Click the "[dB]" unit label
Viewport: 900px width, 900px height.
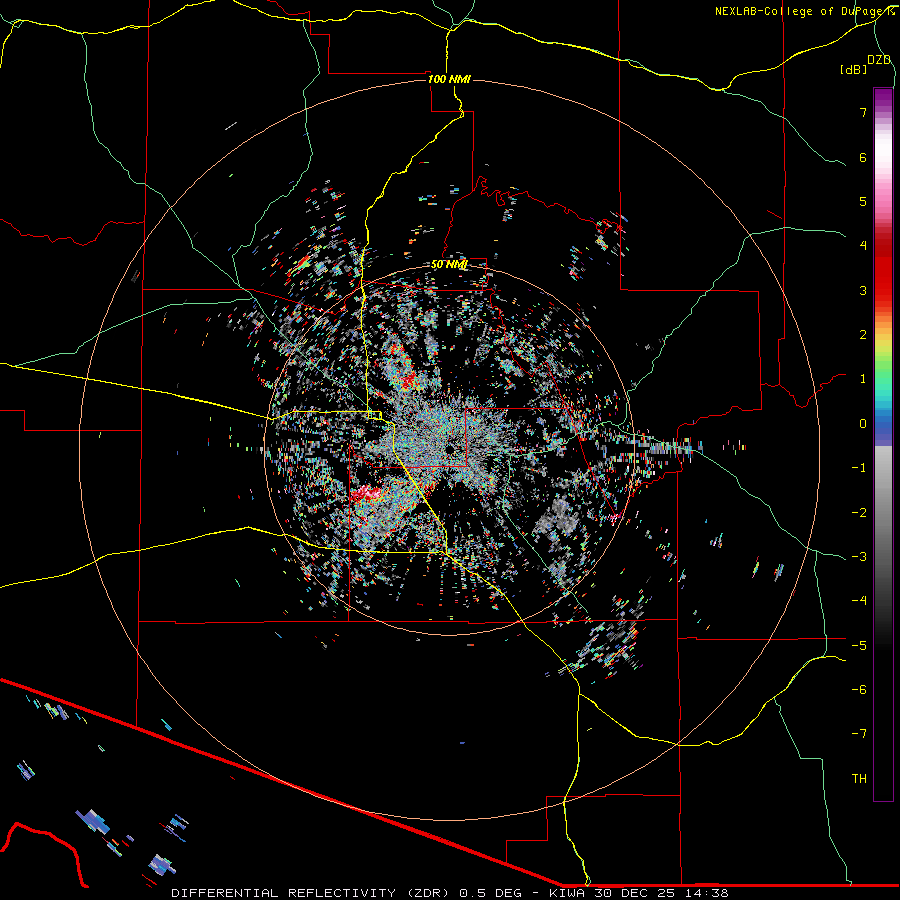[x=854, y=69]
